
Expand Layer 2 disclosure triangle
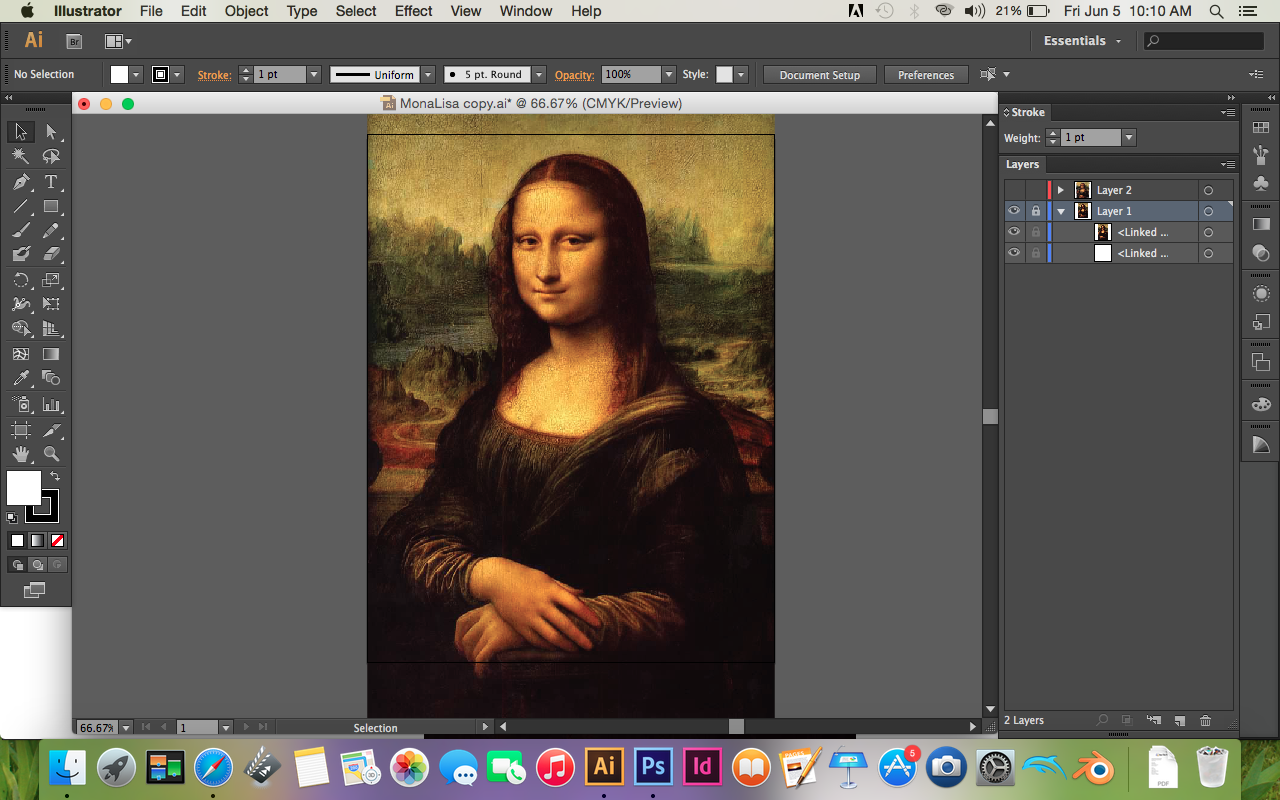1061,190
